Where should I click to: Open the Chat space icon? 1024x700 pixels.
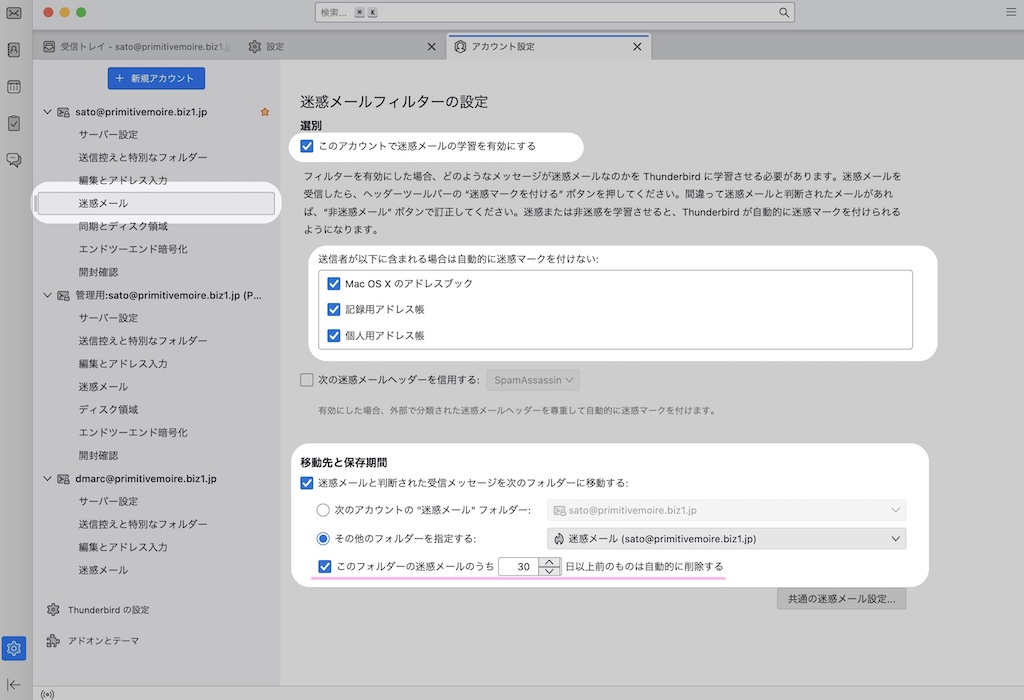click(14, 160)
